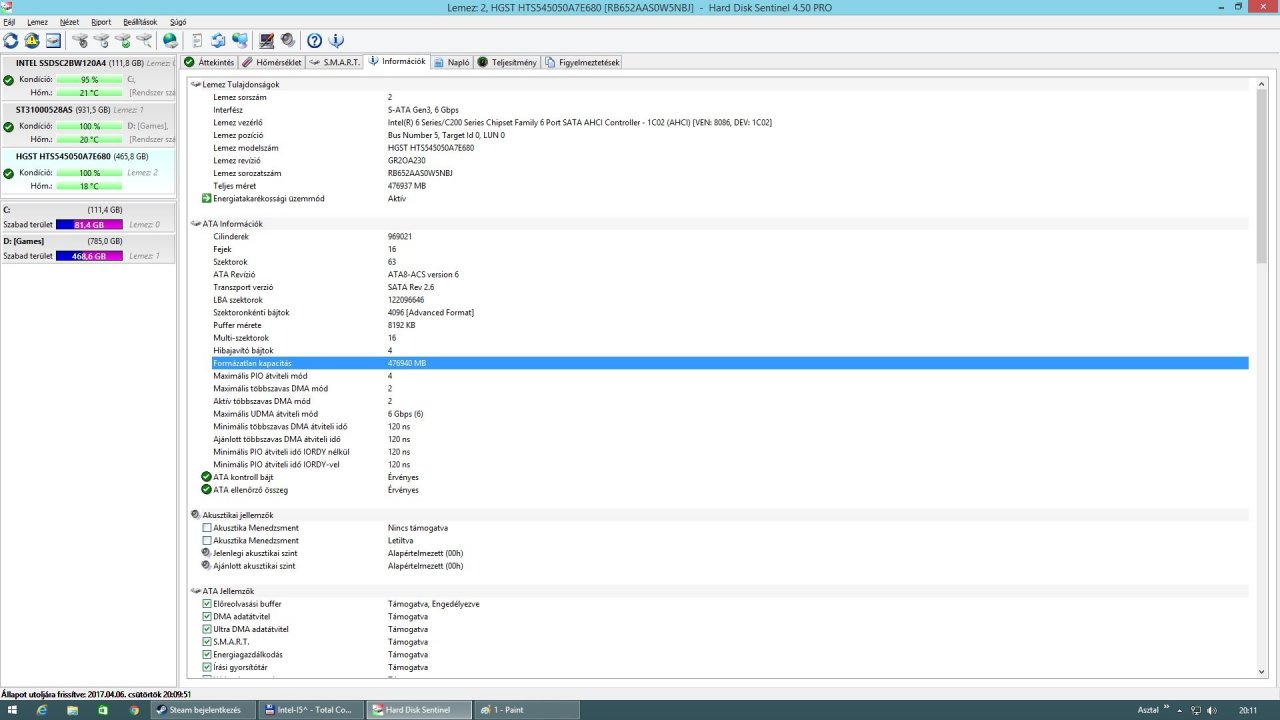The height and width of the screenshot is (720, 1280).
Task: Open Internet Explorer taskbar icon
Action: (x=42, y=710)
